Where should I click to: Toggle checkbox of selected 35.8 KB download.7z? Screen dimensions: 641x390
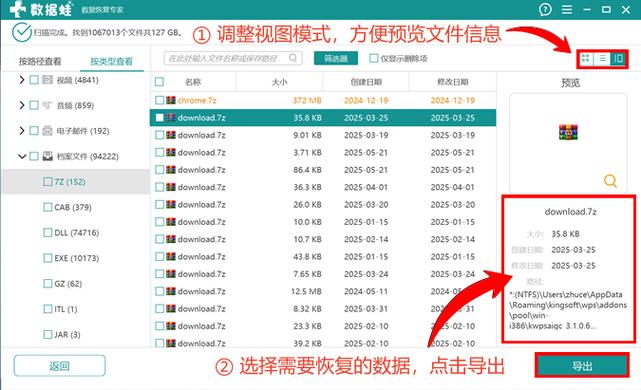pos(159,118)
